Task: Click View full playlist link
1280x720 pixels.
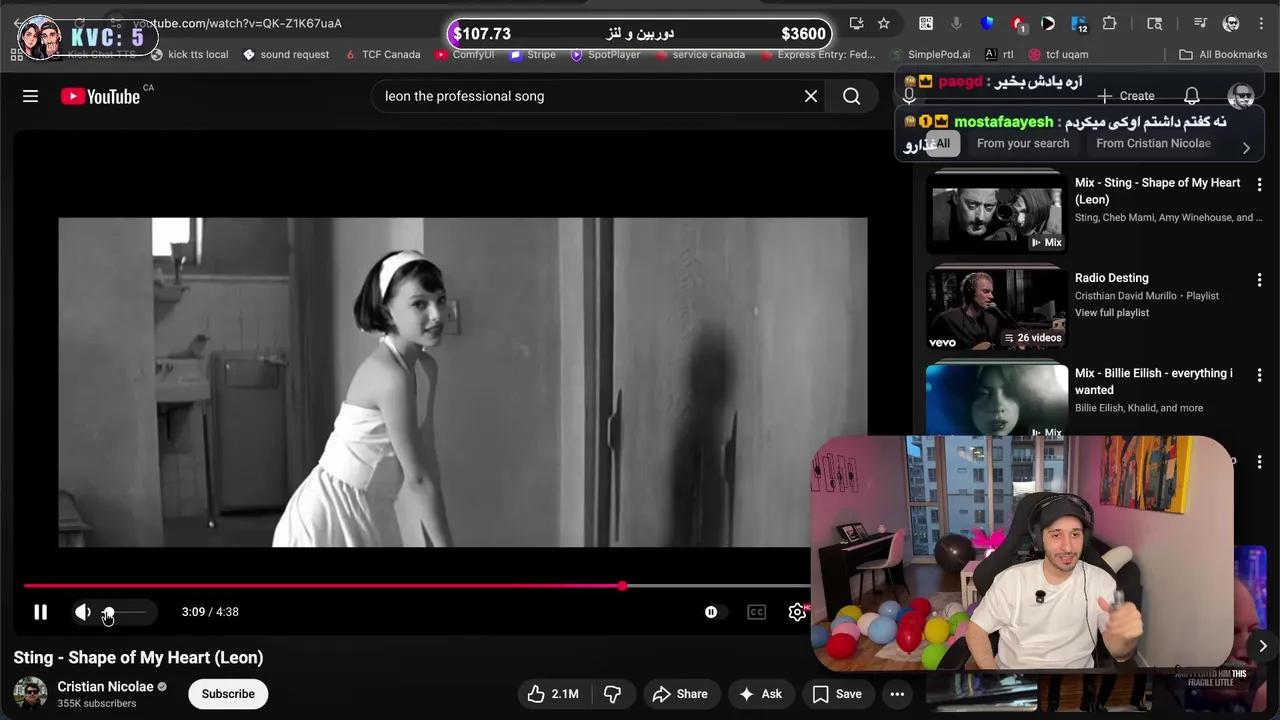Action: [x=1111, y=313]
